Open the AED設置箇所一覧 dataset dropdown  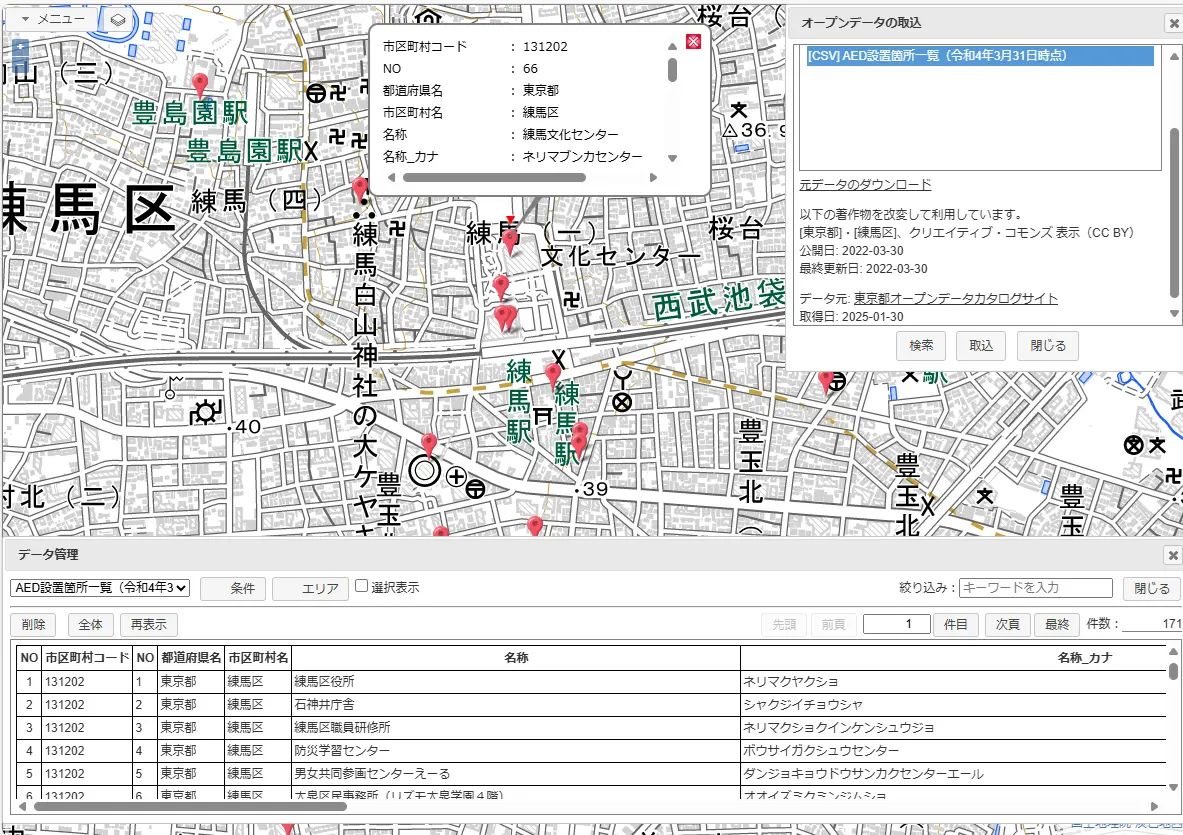tap(100, 588)
